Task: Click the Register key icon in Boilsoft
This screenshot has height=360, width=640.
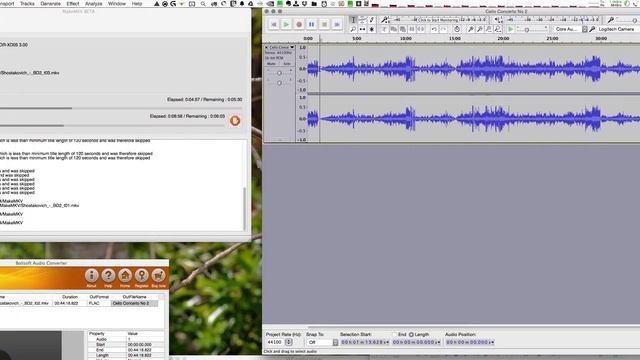Action: pos(142,276)
